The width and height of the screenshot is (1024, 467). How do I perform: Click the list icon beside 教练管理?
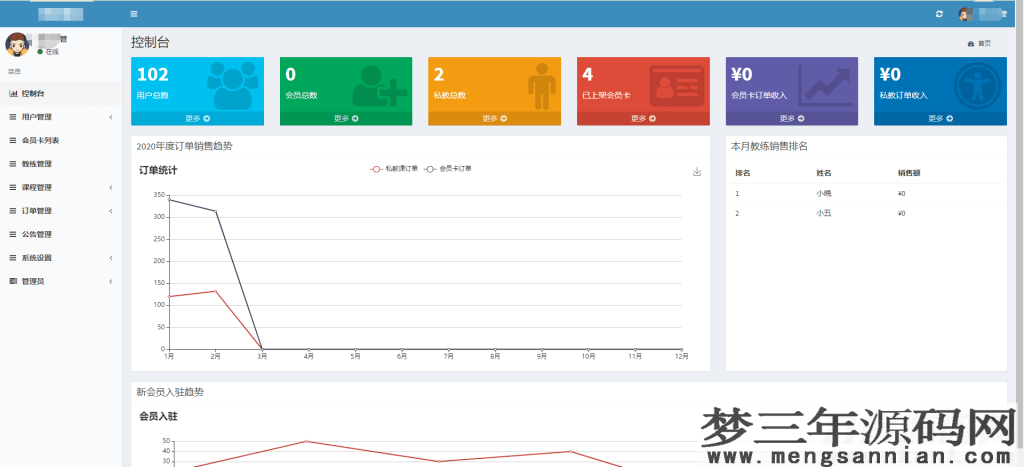coord(13,164)
